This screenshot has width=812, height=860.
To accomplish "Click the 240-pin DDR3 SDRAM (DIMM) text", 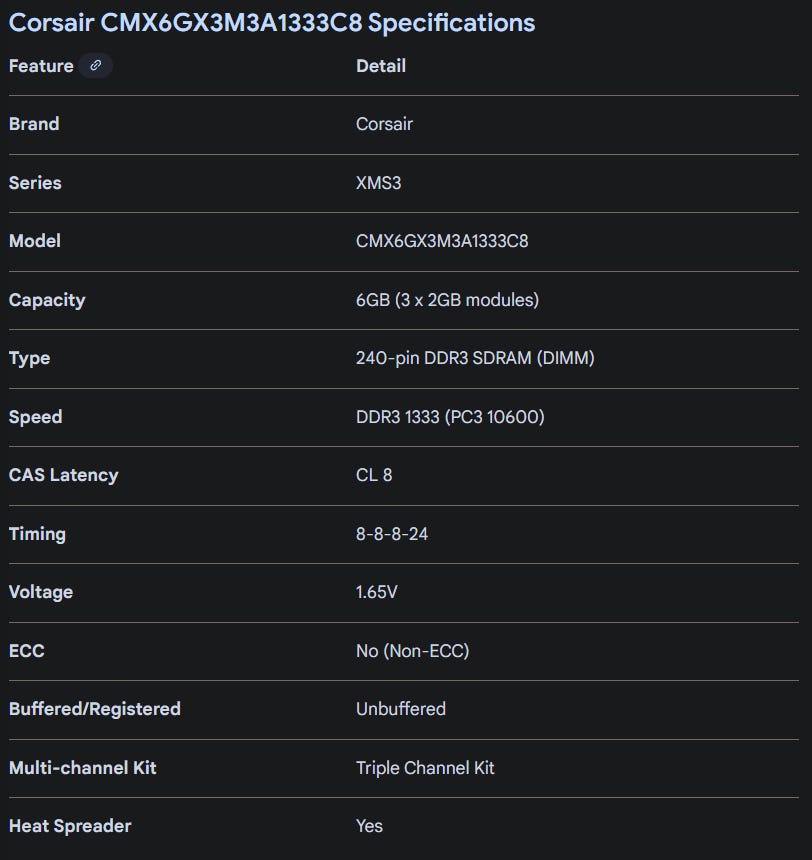I will 475,358.
